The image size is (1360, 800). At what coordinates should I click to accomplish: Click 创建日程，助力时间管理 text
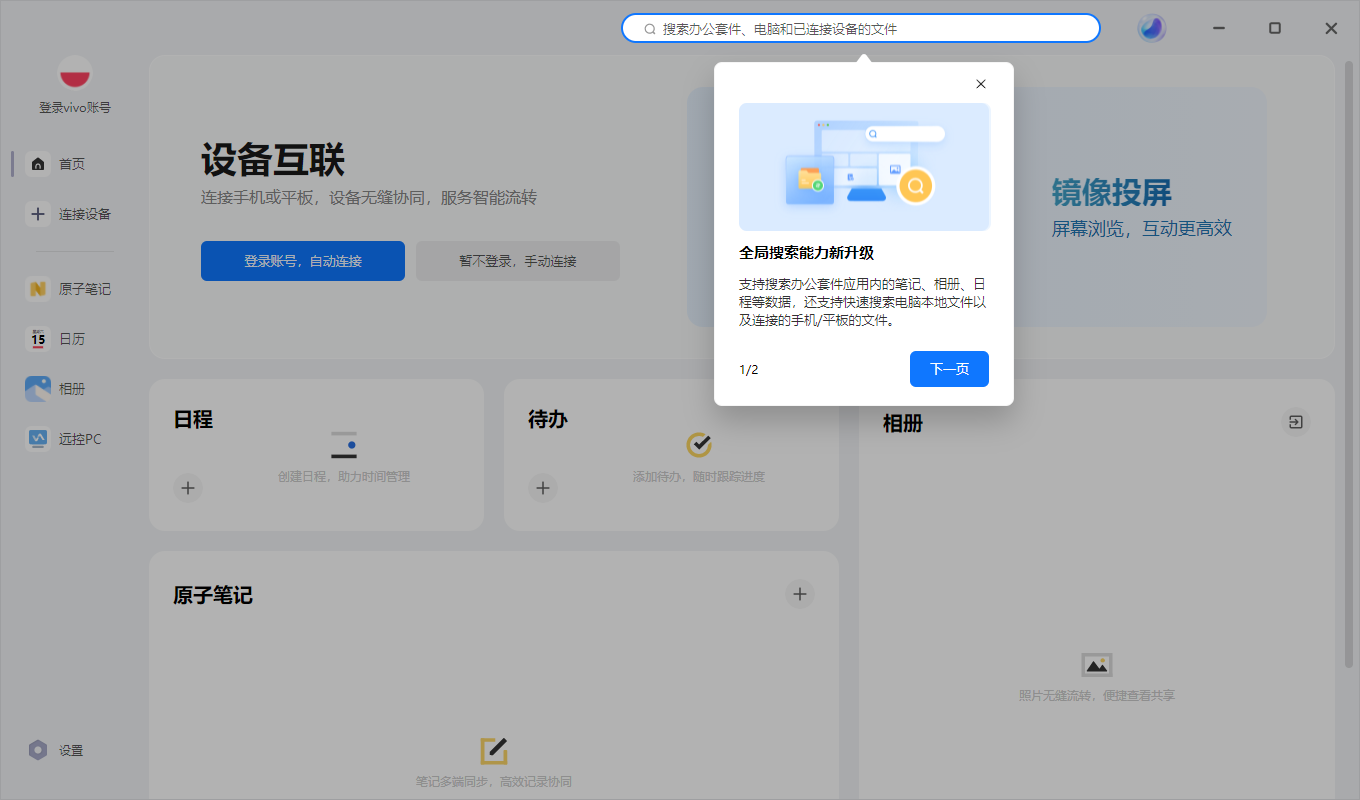pyautogui.click(x=344, y=477)
